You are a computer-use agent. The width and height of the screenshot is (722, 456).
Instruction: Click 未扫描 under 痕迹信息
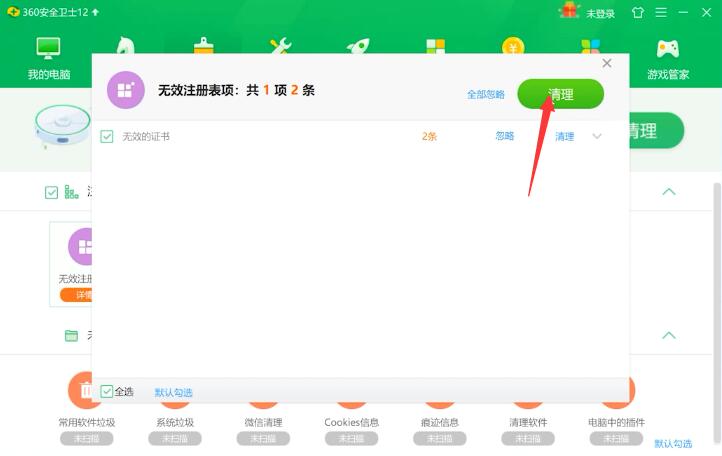(x=440, y=438)
